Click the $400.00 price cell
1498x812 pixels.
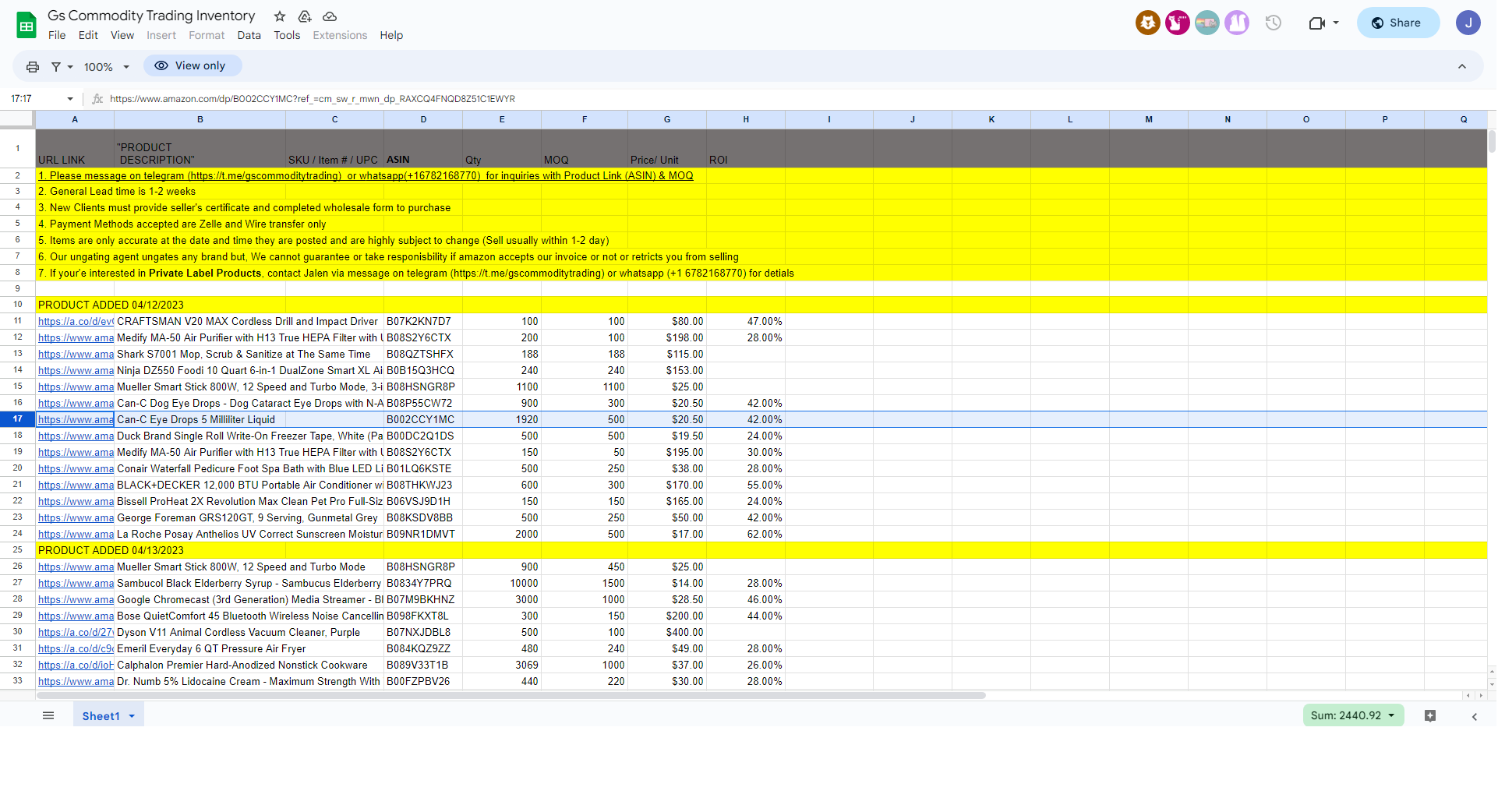tap(667, 632)
